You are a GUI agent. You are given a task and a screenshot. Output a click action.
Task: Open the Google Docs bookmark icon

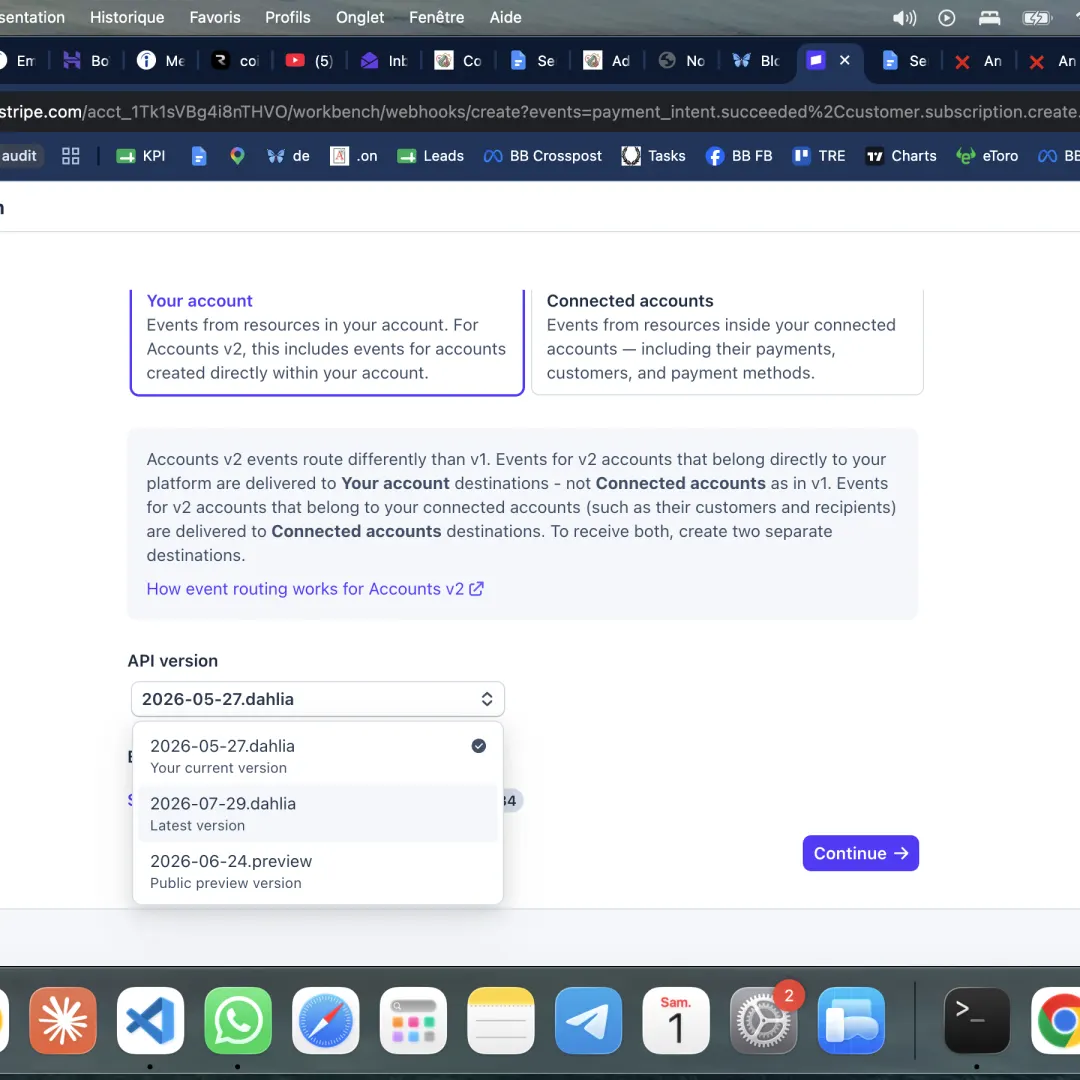(x=198, y=156)
